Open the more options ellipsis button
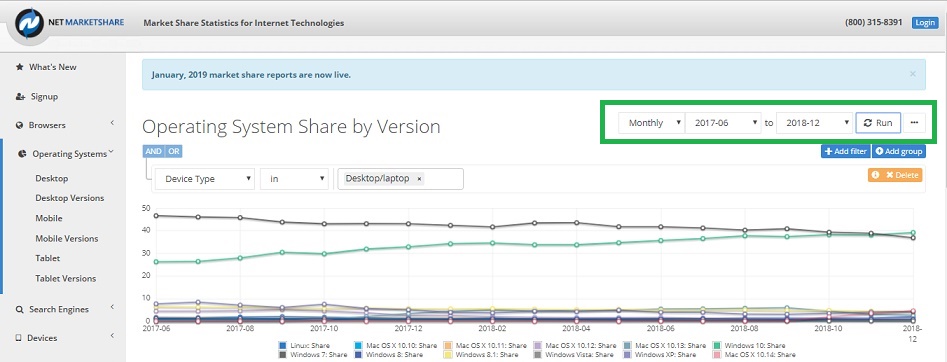The width and height of the screenshot is (947, 362). [914, 123]
